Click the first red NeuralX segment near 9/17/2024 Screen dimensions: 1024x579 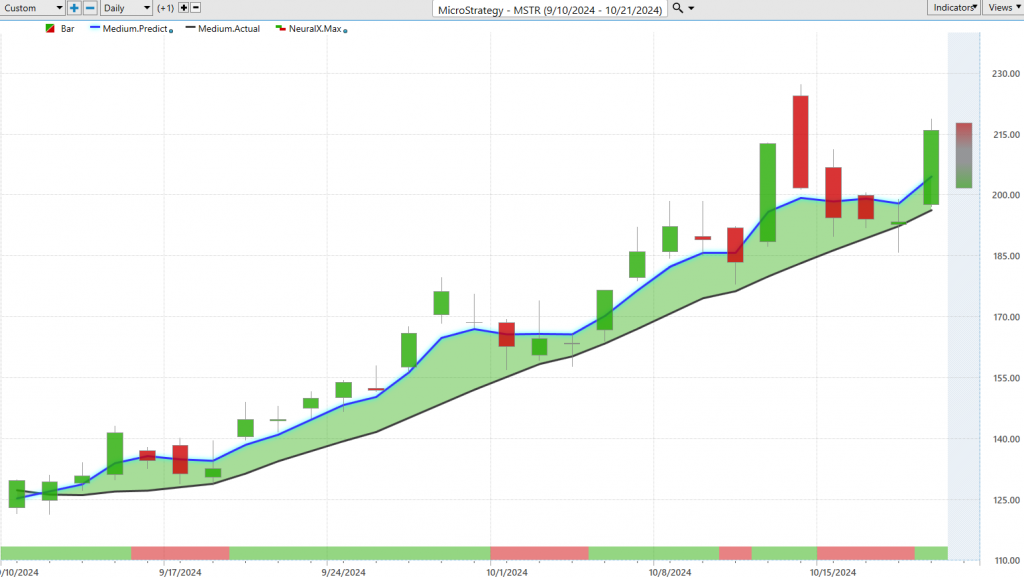pyautogui.click(x=180, y=554)
